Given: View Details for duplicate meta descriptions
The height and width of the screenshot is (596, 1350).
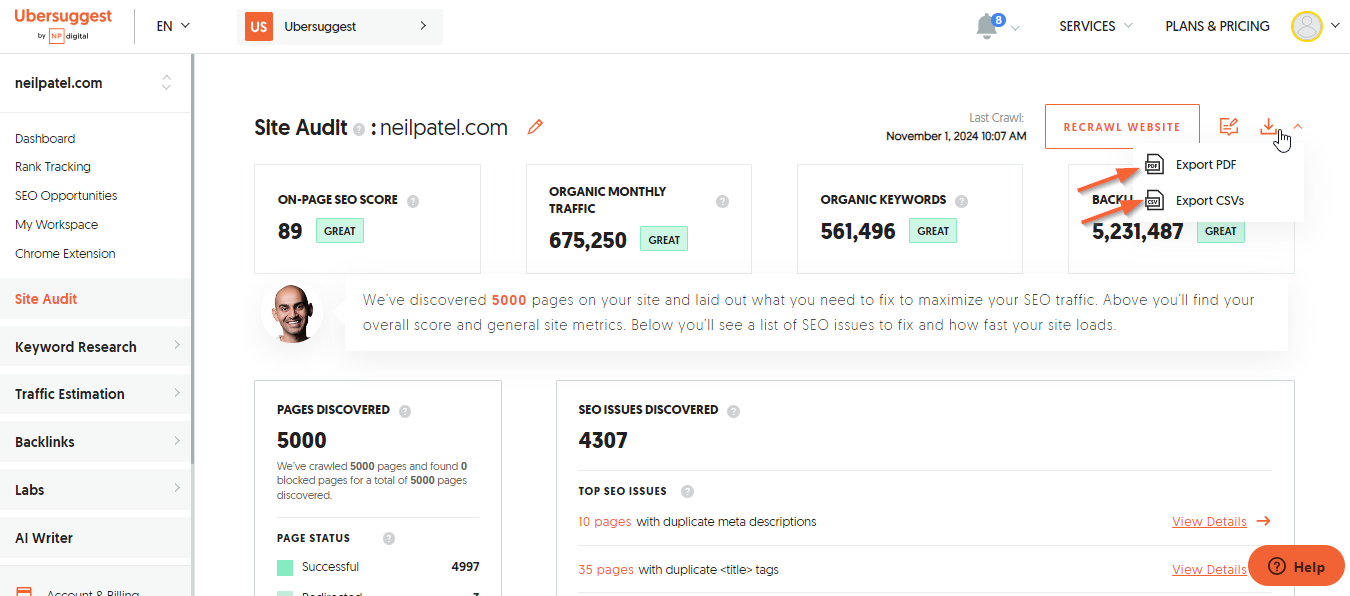Looking at the screenshot, I should 1209,522.
